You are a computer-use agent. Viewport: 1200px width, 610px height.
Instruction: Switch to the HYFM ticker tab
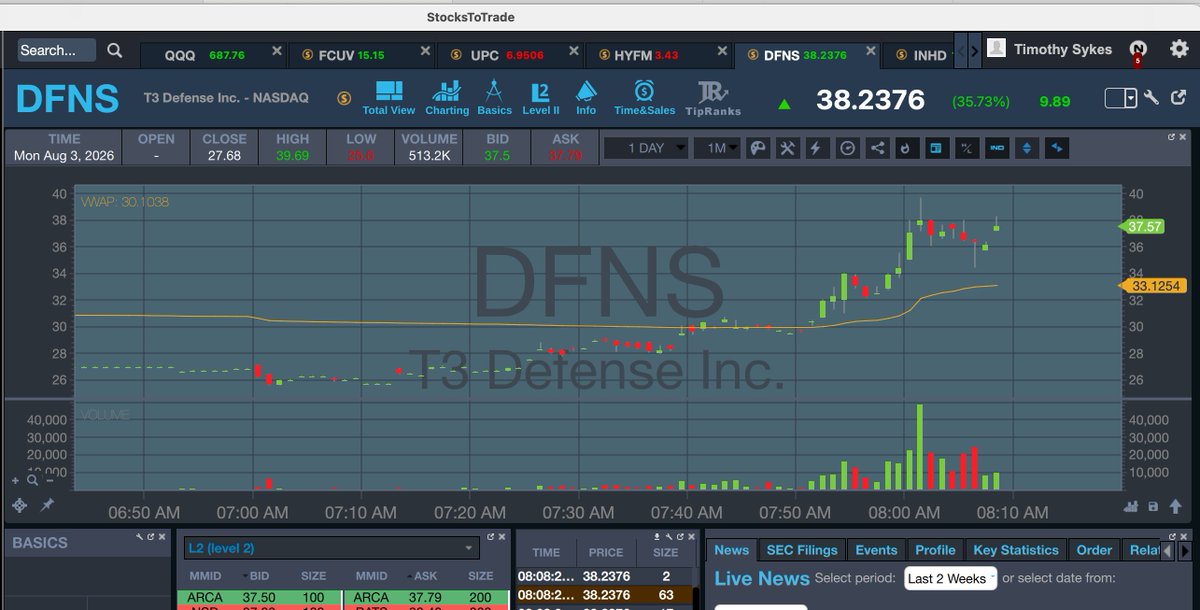click(658, 55)
